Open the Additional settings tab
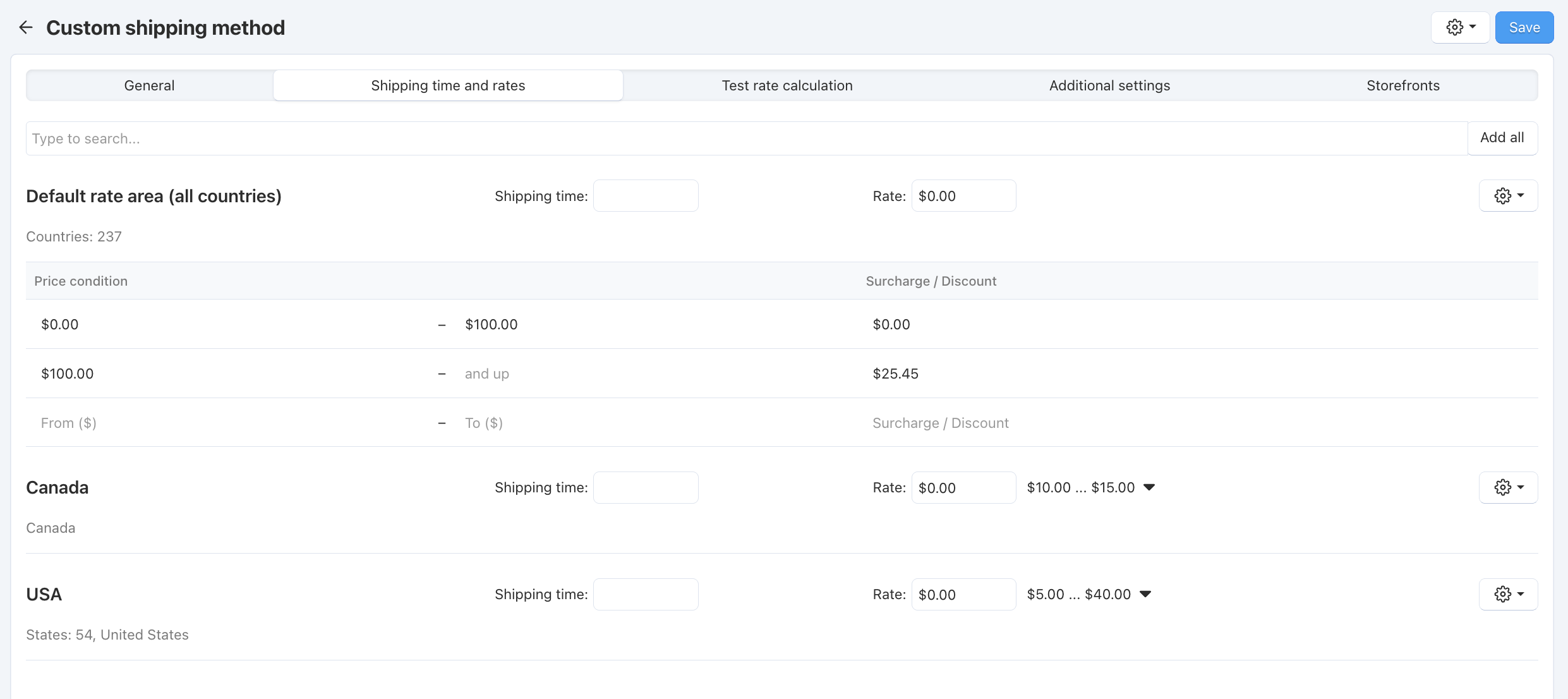 pyautogui.click(x=1109, y=85)
